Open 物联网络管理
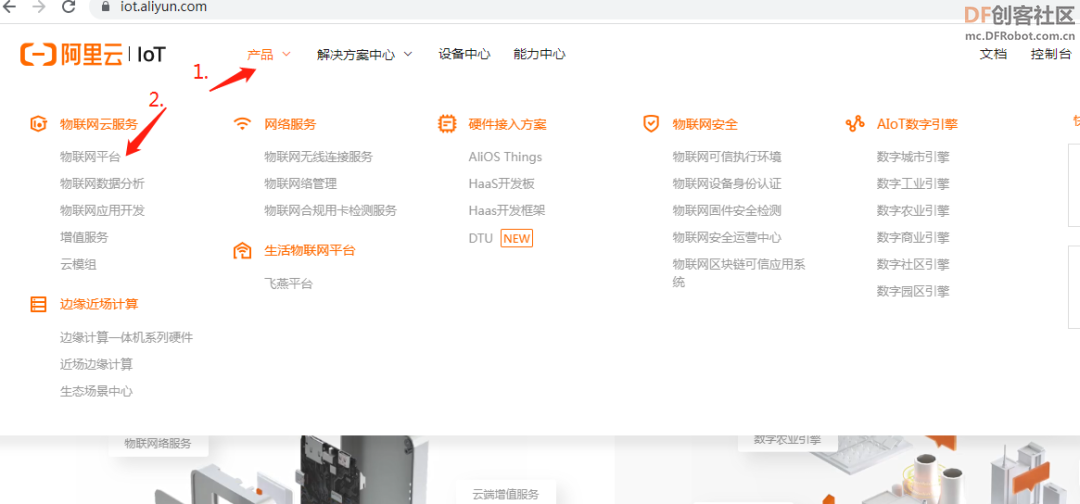1080x504 pixels. pos(300,184)
